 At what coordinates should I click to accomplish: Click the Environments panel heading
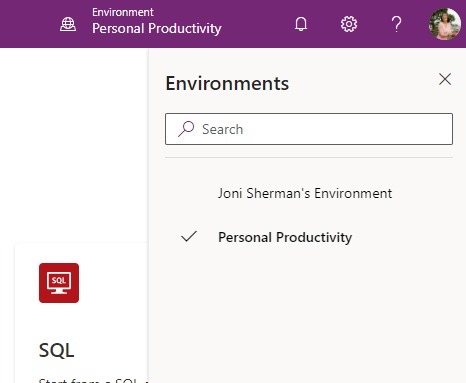[227, 83]
